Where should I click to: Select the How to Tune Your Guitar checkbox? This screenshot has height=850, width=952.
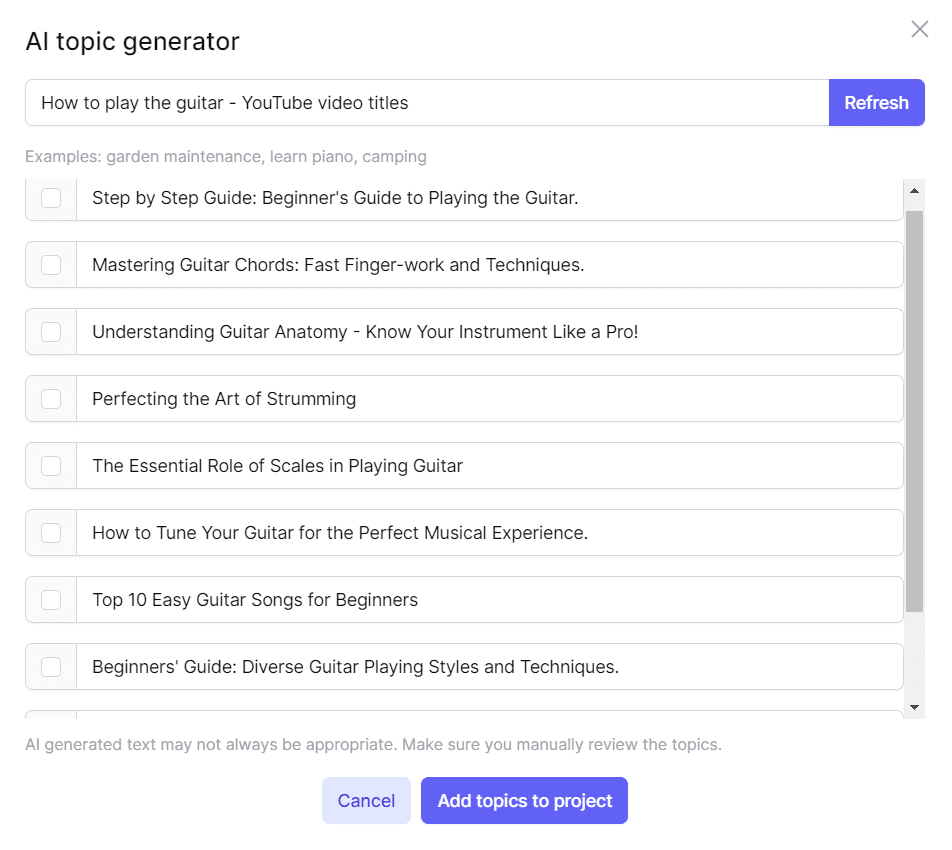(51, 533)
